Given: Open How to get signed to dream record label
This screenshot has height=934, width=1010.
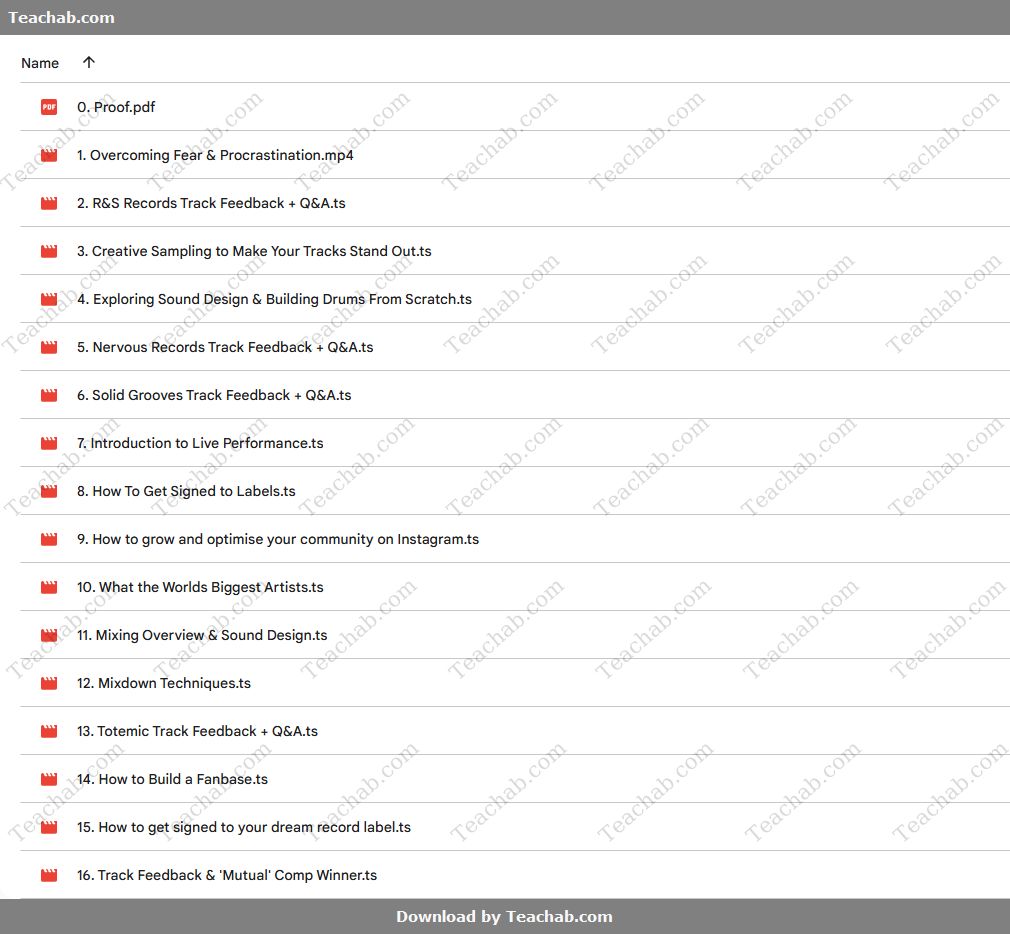Looking at the screenshot, I should 244,827.
